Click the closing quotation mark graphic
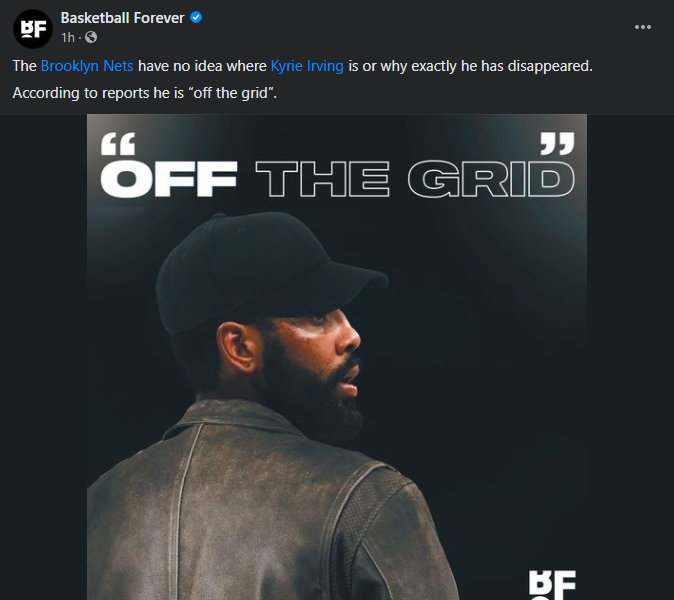 click(557, 143)
